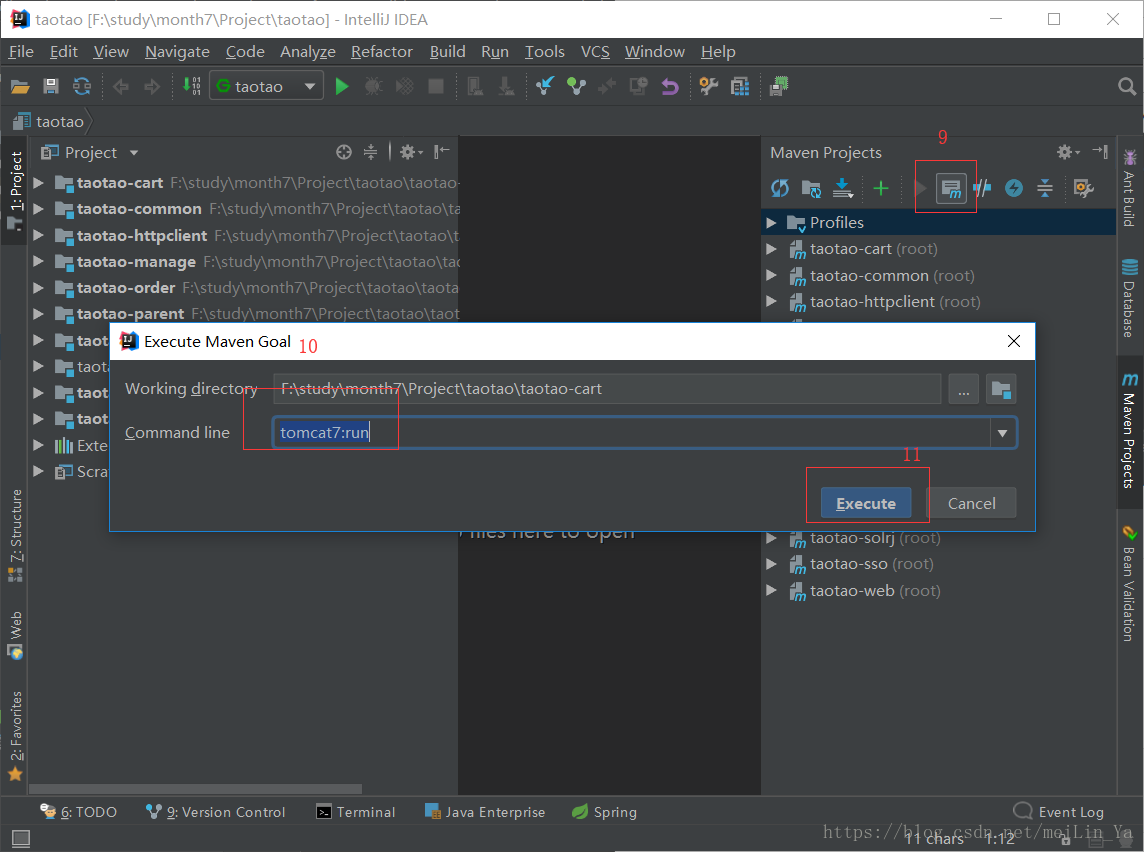The height and width of the screenshot is (852, 1144).
Task: Click Collapse All in Project panel
Action: coord(371,152)
